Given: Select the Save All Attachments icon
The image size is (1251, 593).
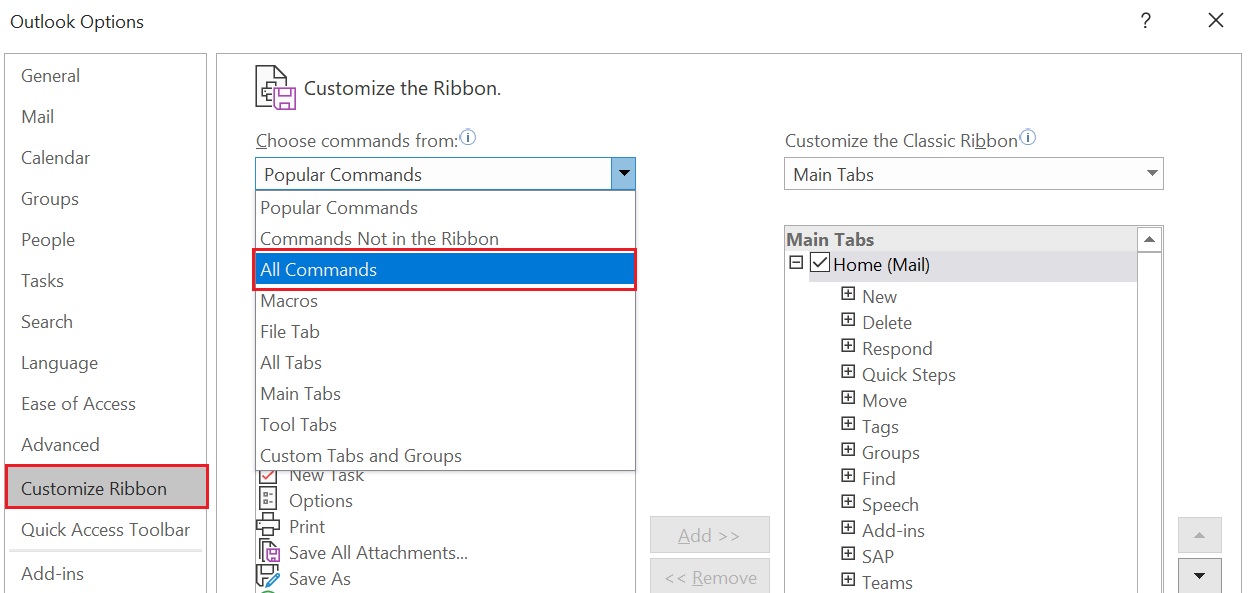Looking at the screenshot, I should pyautogui.click(x=268, y=552).
